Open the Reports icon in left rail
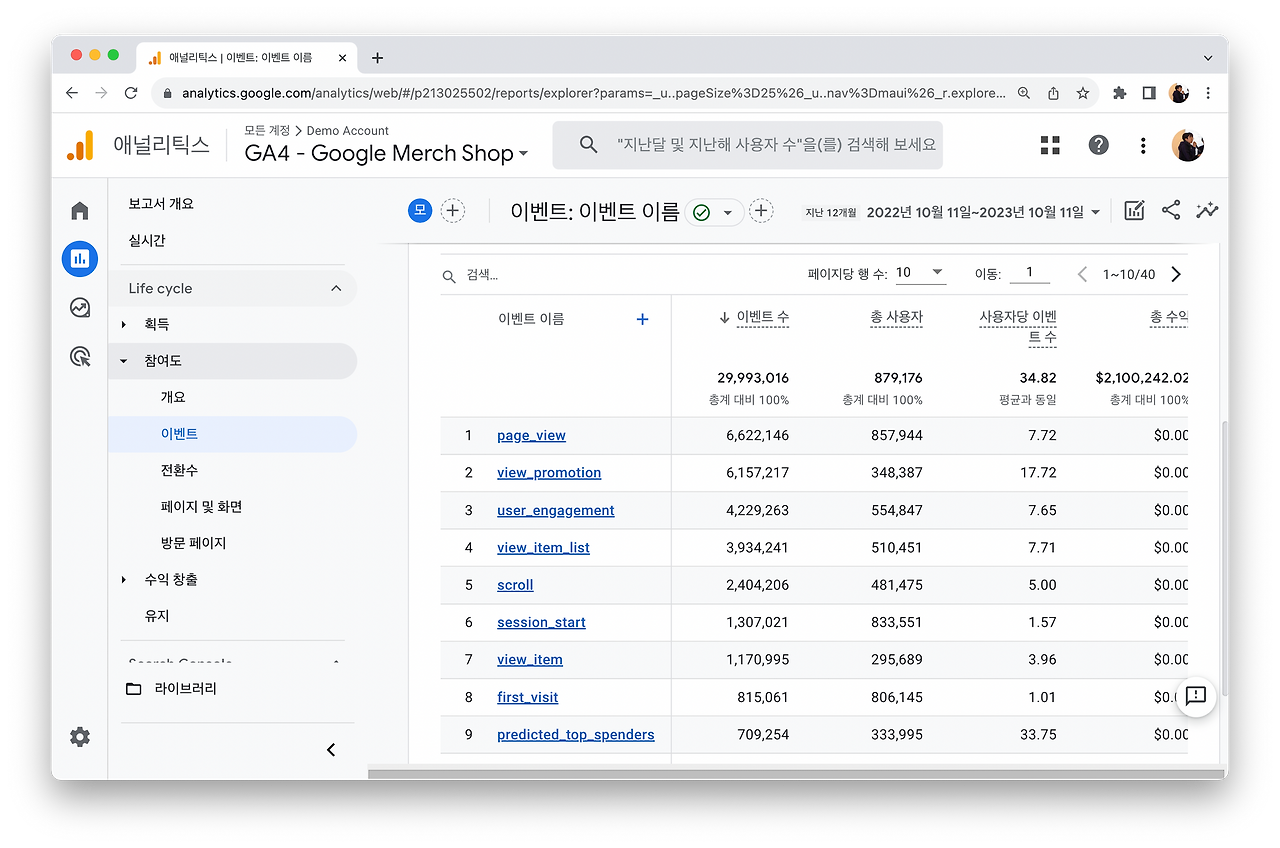The height and width of the screenshot is (848, 1280). tap(80, 258)
